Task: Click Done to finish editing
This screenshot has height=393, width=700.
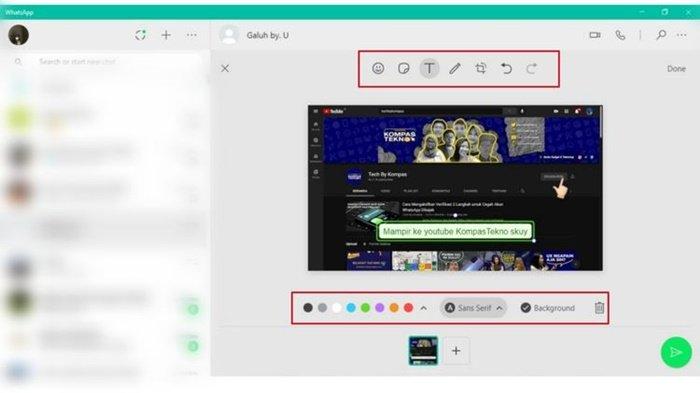Action: [x=676, y=69]
